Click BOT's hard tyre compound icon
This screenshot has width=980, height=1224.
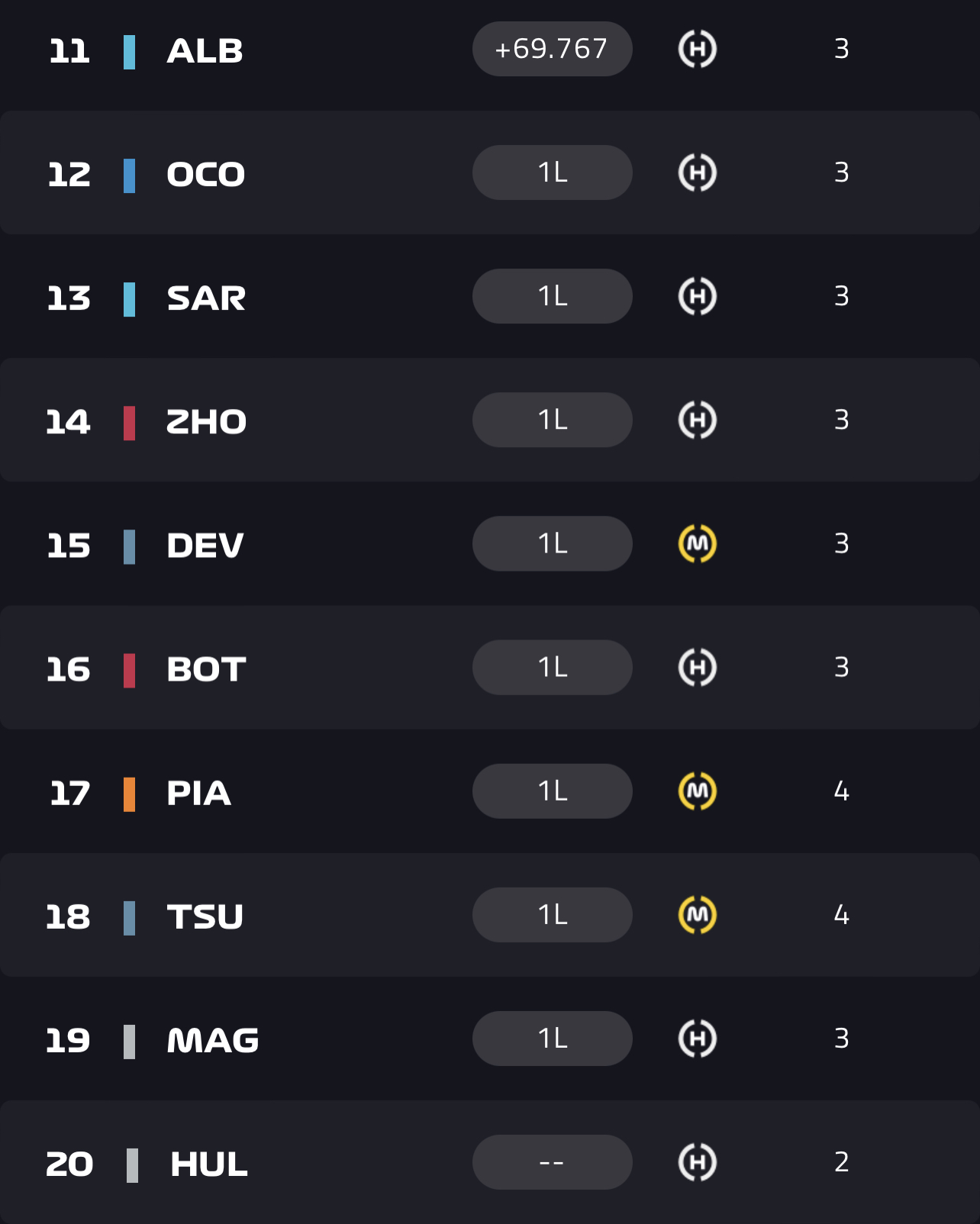click(697, 668)
